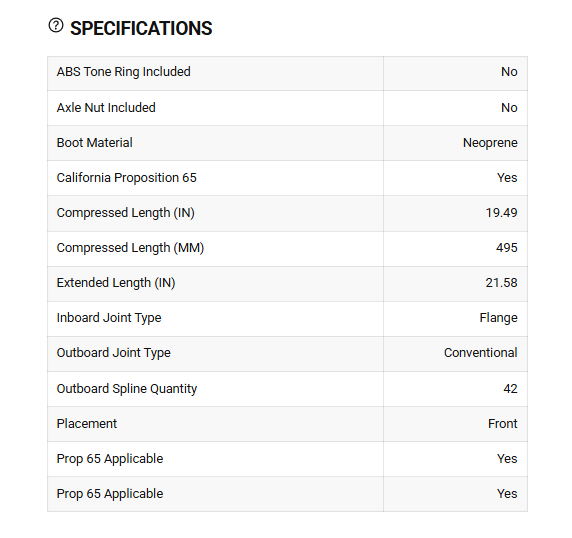Click the Outboard Spline Quantity label
The width and height of the screenshot is (572, 538).
(x=127, y=388)
